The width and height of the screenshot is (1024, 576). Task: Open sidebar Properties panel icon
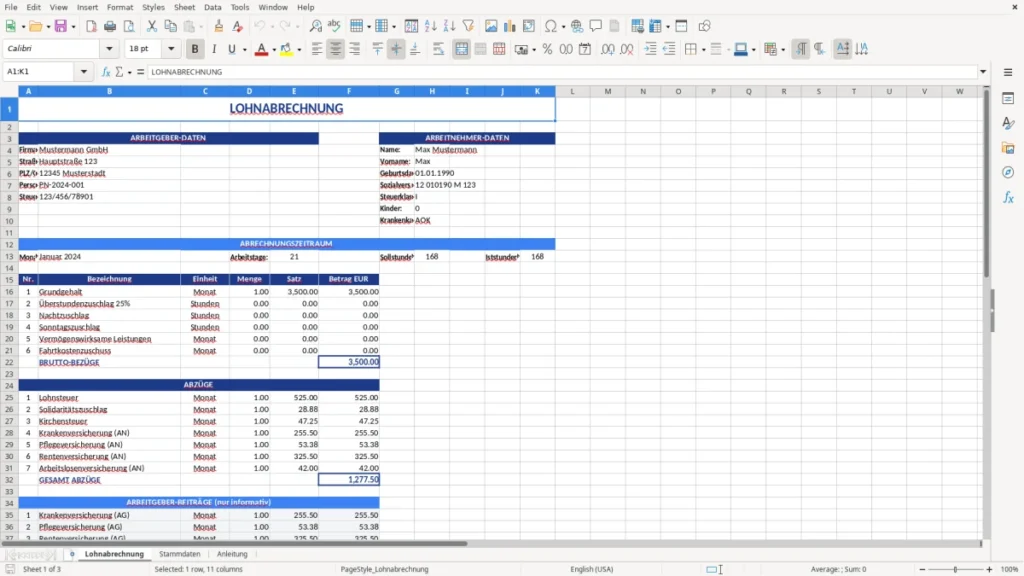(x=1008, y=99)
